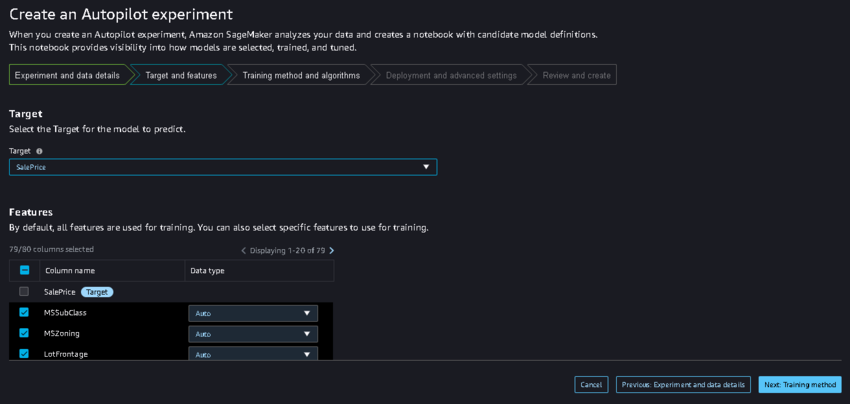The width and height of the screenshot is (850, 404).
Task: Uncheck the LotFrontage checkbox
Action: click(24, 354)
